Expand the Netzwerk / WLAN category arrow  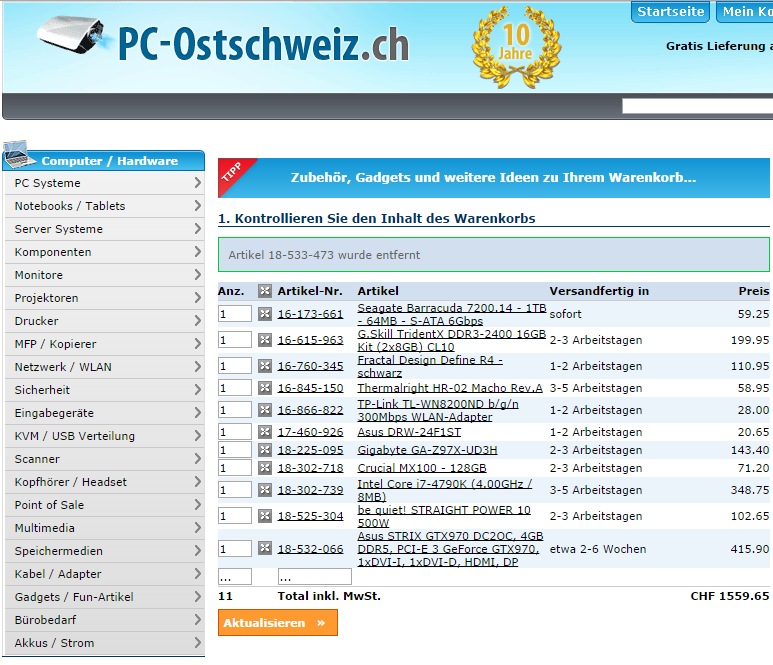197,367
